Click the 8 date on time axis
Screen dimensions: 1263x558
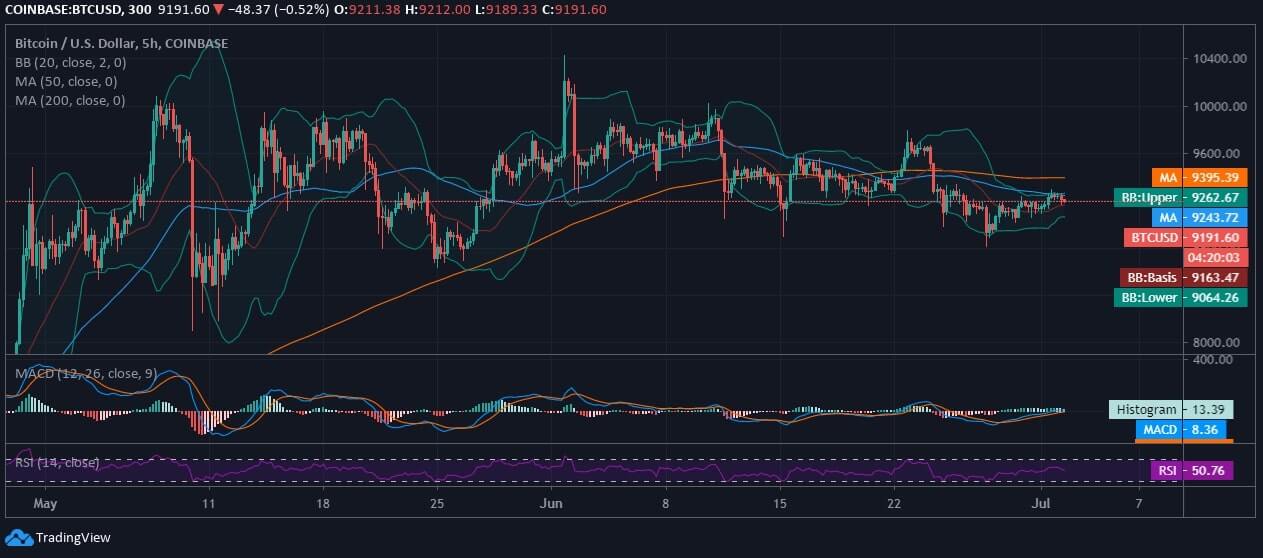(x=665, y=503)
